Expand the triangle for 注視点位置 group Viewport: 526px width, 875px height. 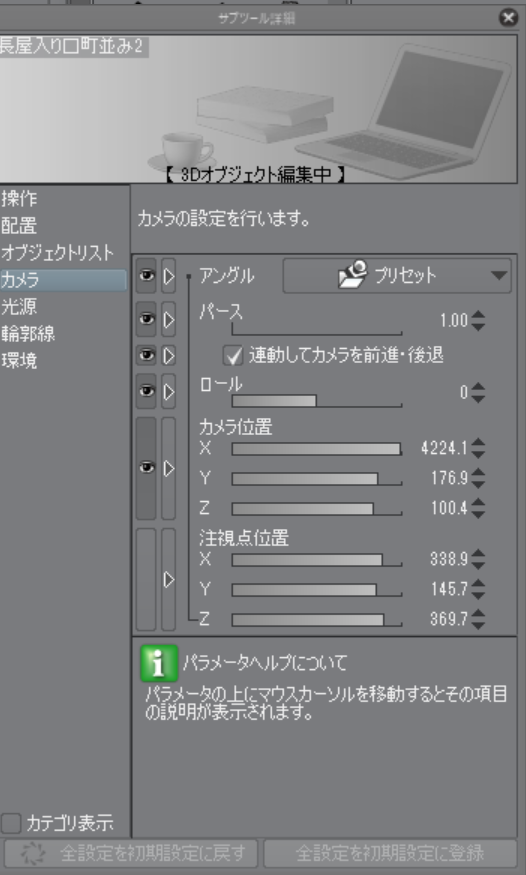point(168,579)
